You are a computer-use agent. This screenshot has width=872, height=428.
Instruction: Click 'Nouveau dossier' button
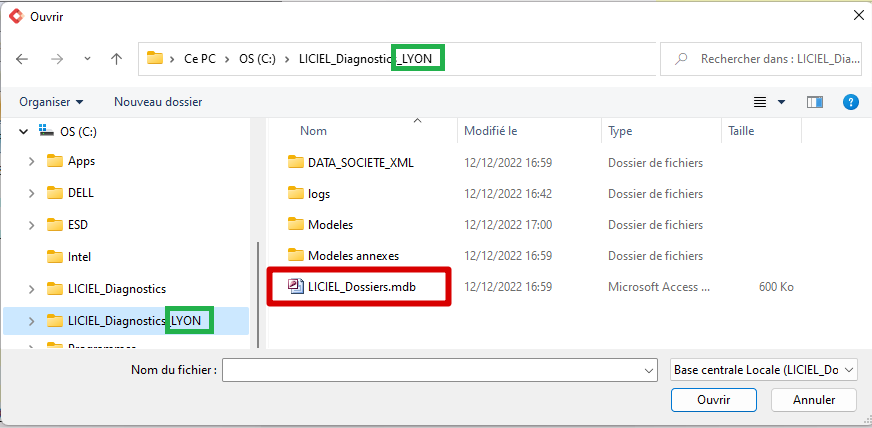(158, 102)
